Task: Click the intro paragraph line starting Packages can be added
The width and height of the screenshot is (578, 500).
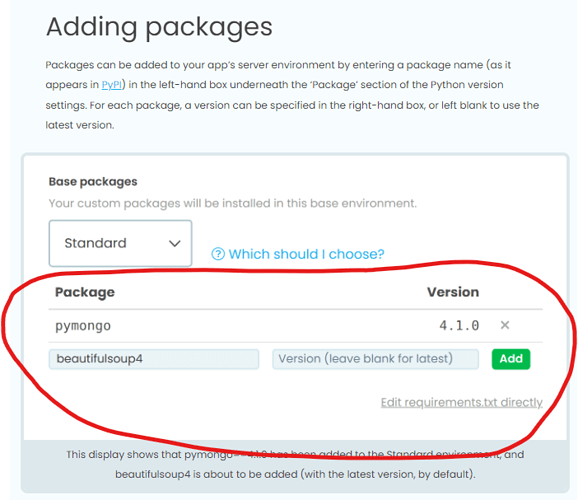Action: tap(278, 65)
